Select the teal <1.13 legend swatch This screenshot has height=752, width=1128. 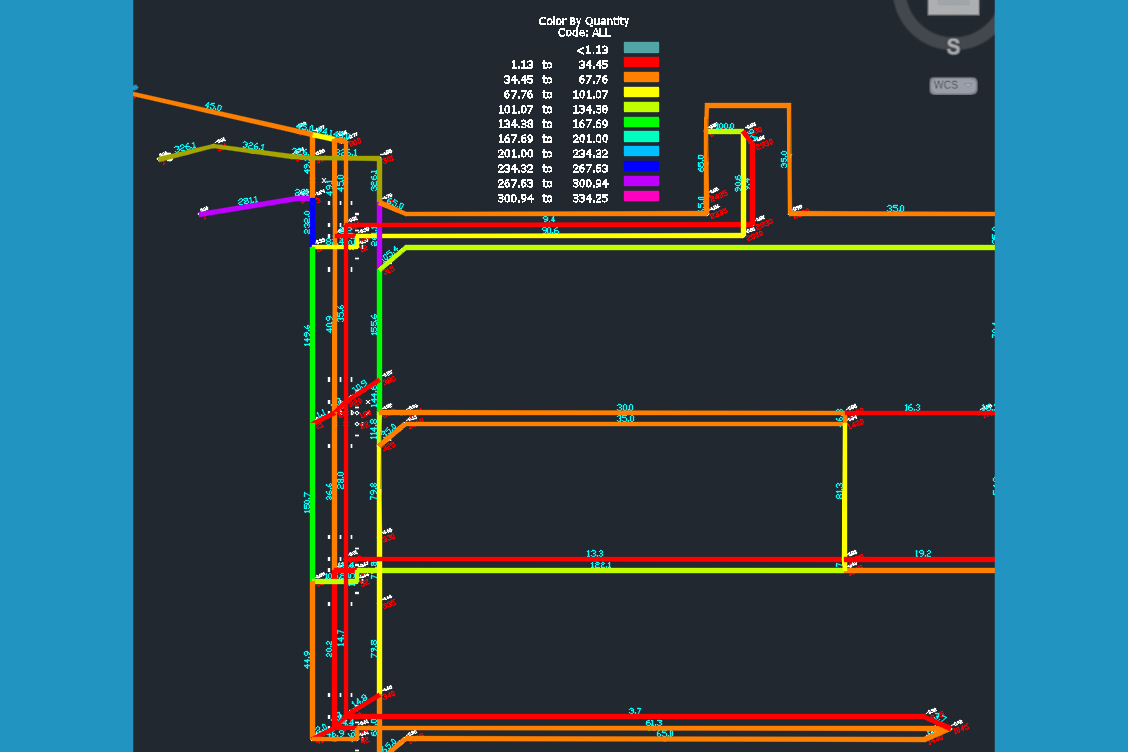coord(641,47)
